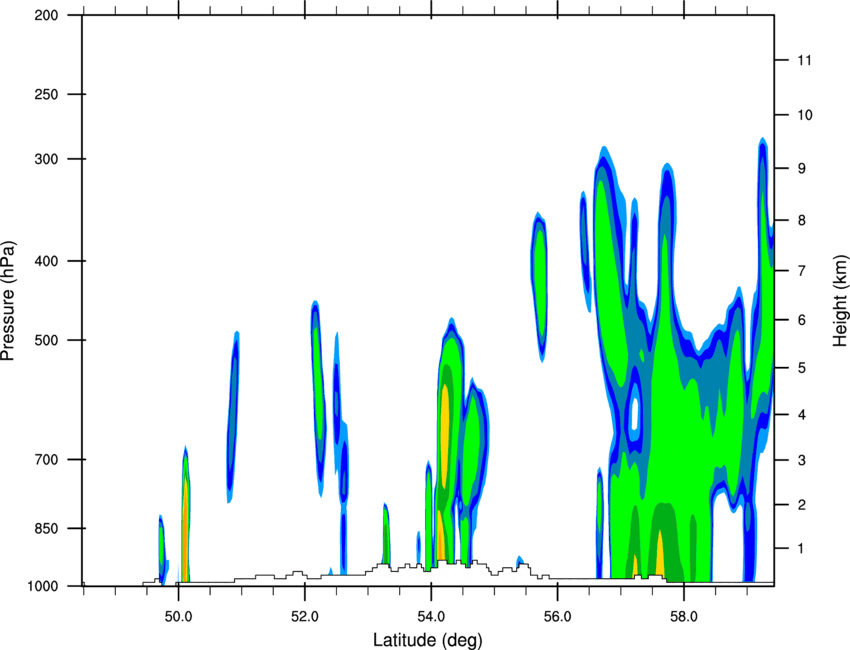Image resolution: width=850 pixels, height=650 pixels.
Task: Click the 6 km height label
Action: [801, 320]
